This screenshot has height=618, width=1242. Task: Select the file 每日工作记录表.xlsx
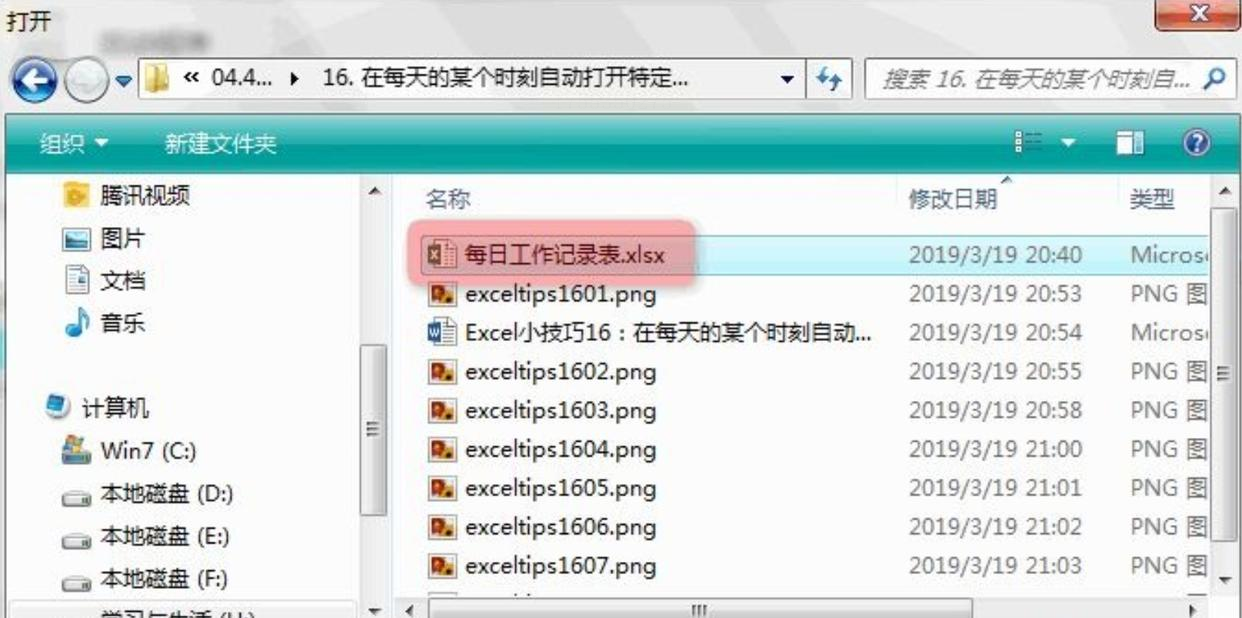click(x=564, y=254)
